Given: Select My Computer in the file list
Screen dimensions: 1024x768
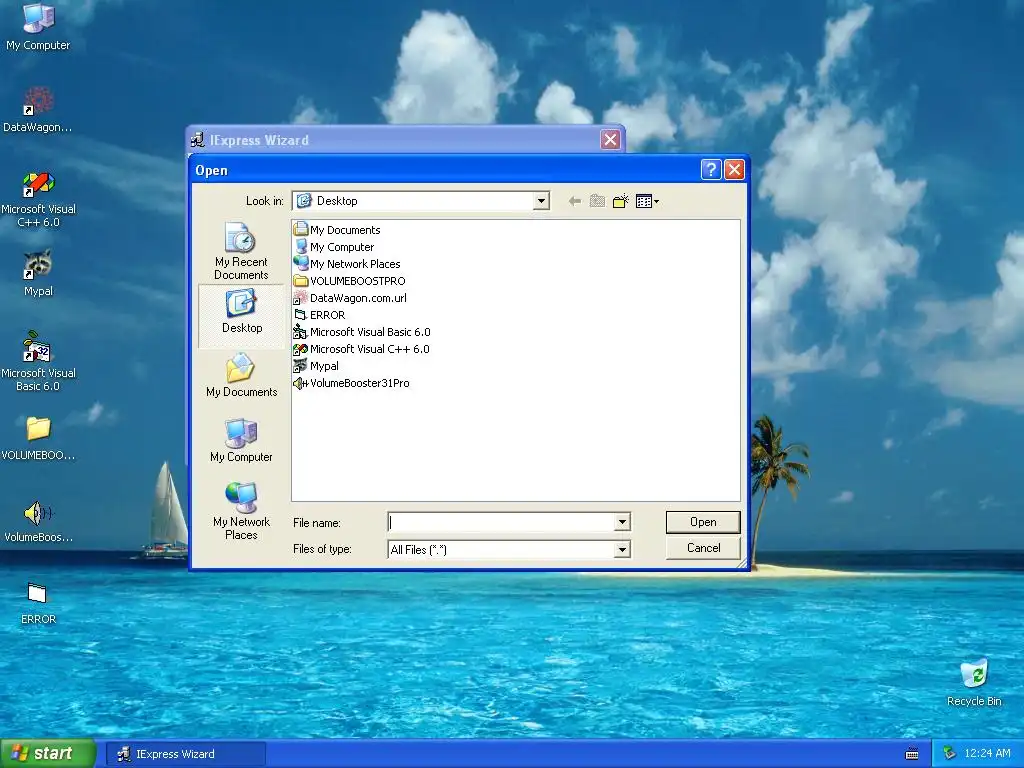Looking at the screenshot, I should click(334, 247).
